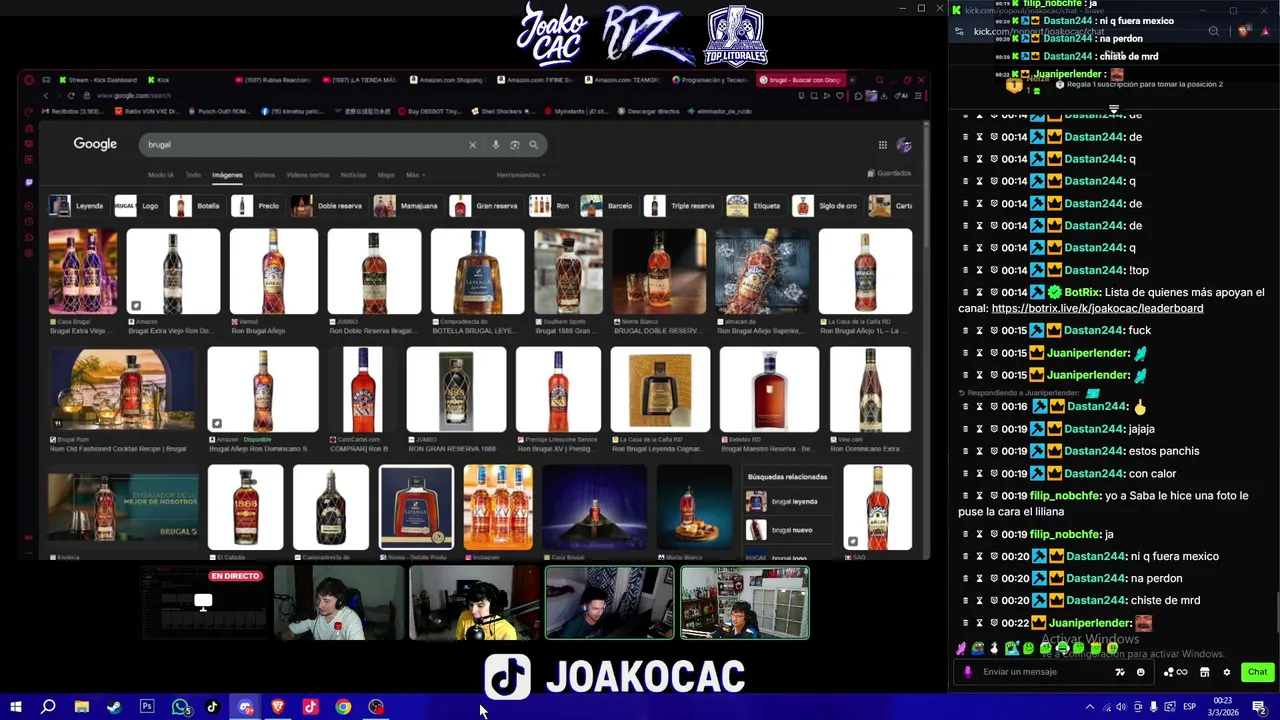Open Windows notification center
This screenshot has height=720, width=1280.
(1260, 707)
